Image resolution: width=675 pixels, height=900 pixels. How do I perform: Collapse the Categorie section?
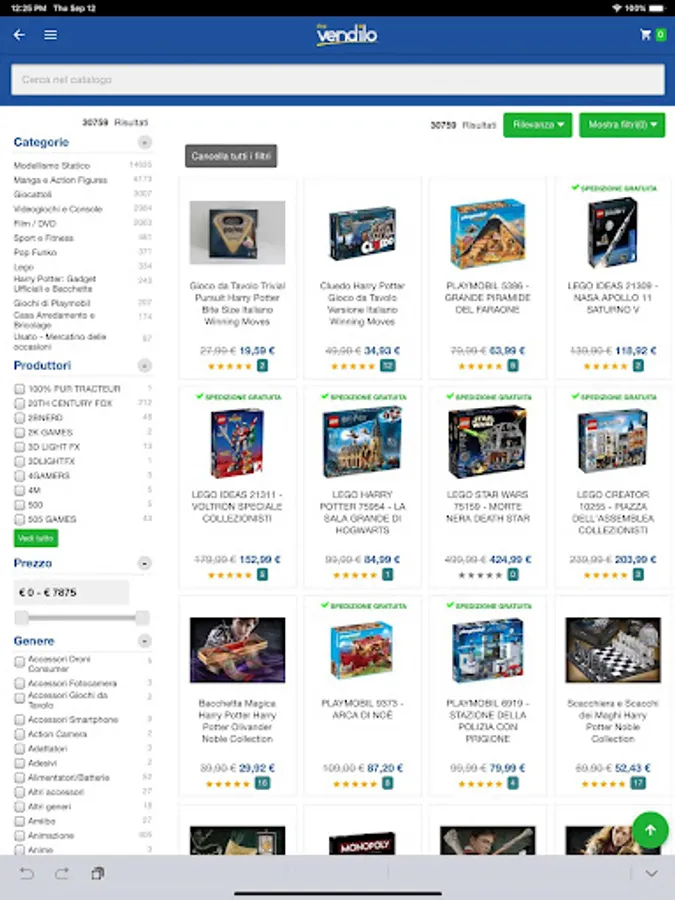pos(145,142)
